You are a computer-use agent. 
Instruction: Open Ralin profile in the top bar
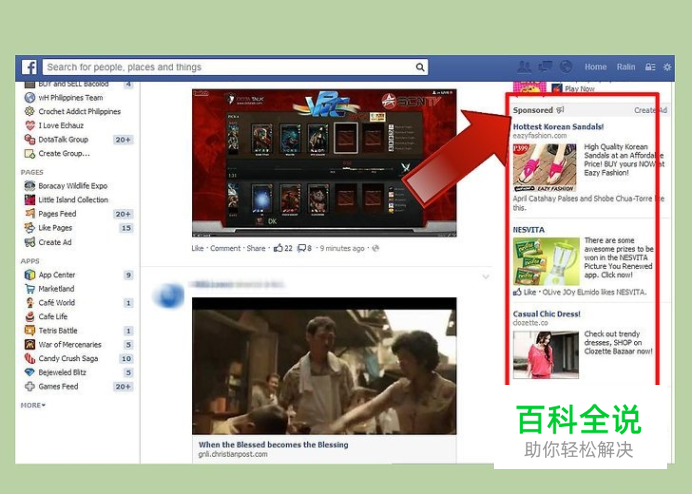[626, 67]
